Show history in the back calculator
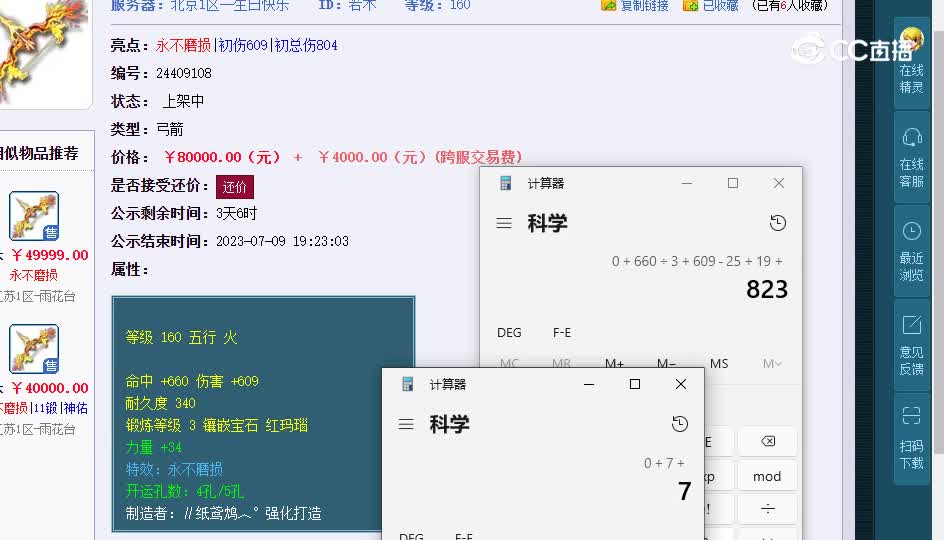Screen dimensions: 944x540 coord(778,223)
